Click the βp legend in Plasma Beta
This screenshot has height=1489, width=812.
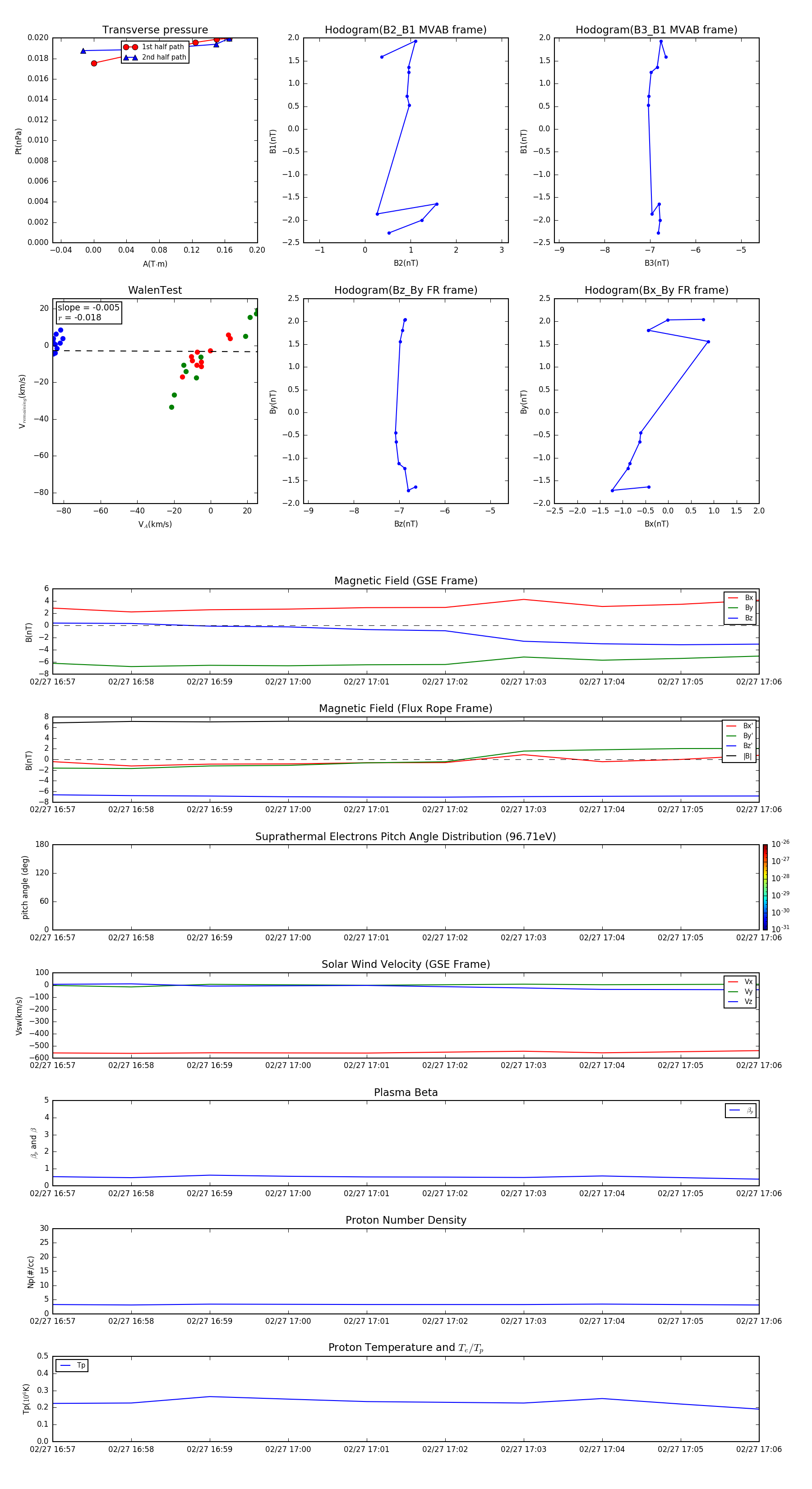point(741,1110)
